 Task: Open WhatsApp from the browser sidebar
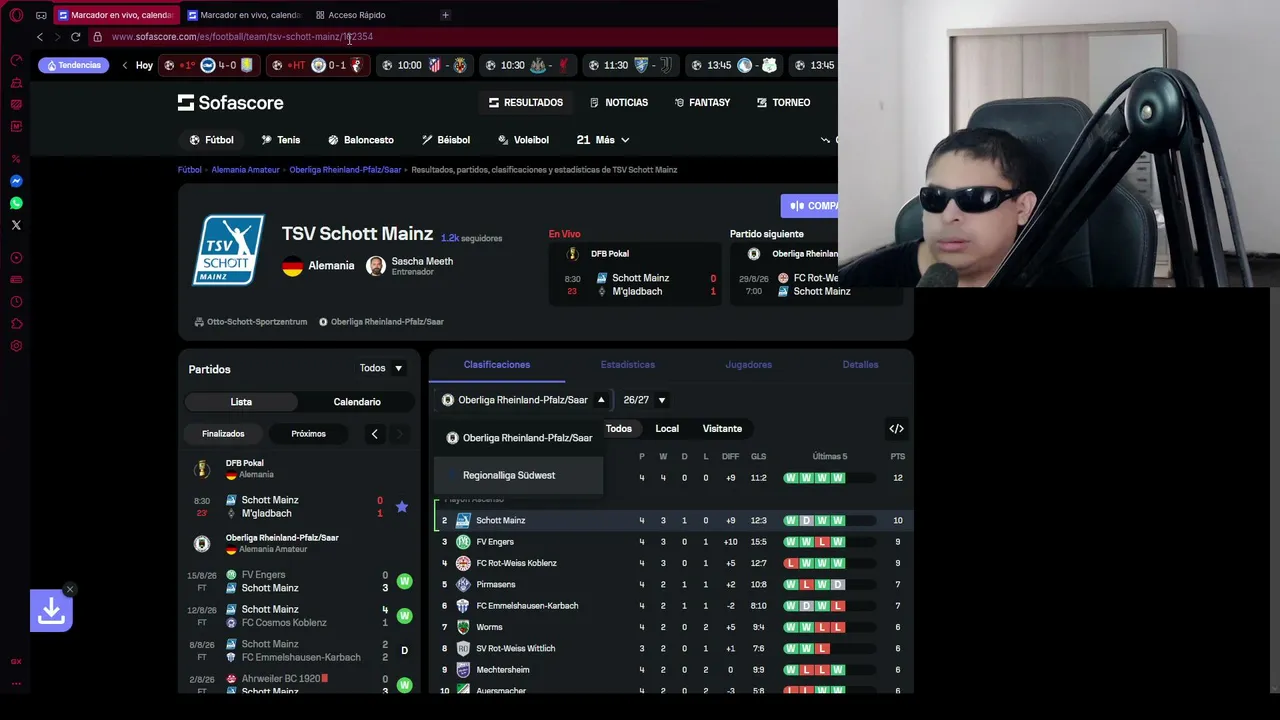coord(16,203)
